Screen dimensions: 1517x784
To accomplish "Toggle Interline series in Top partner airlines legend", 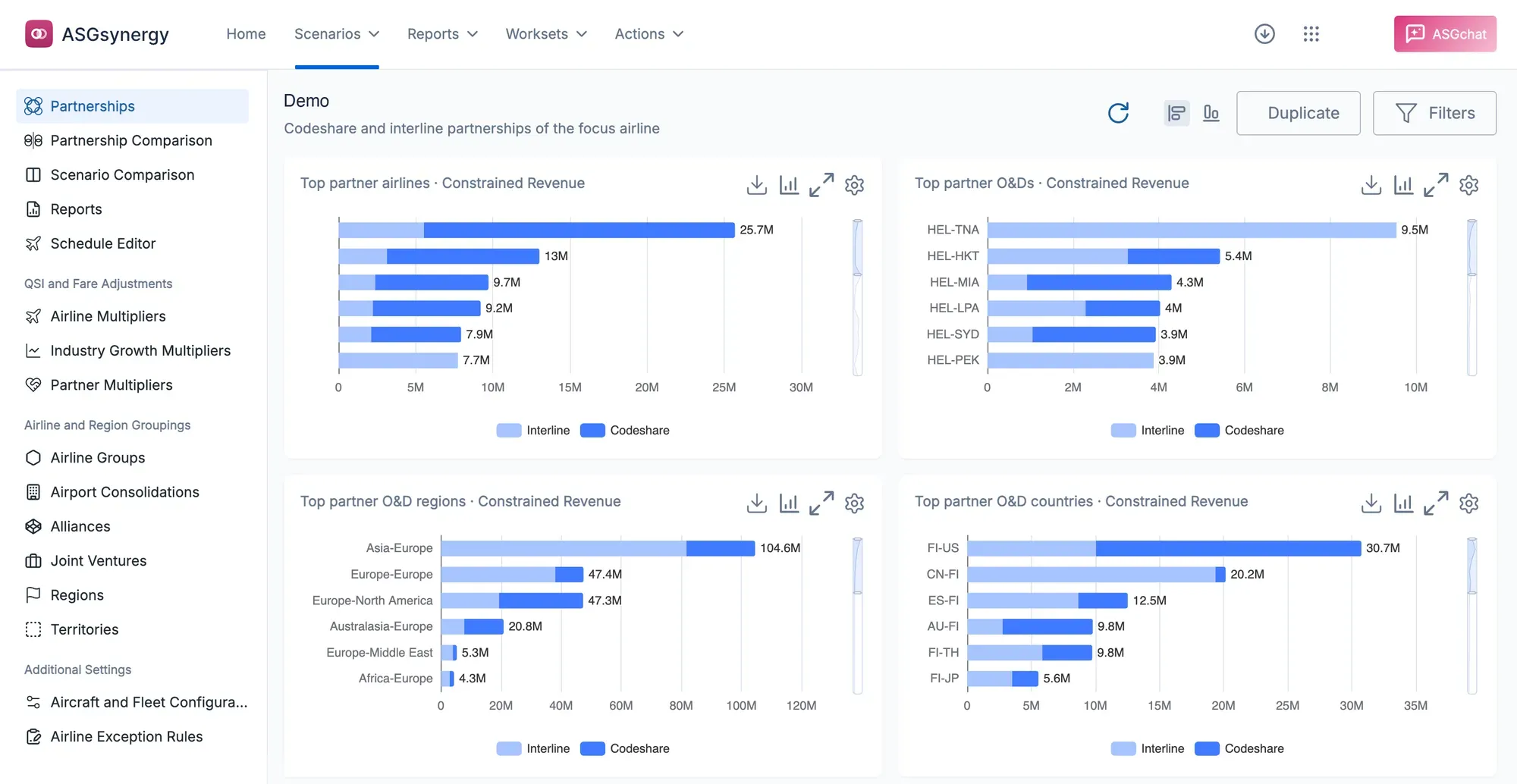I will 533,431.
